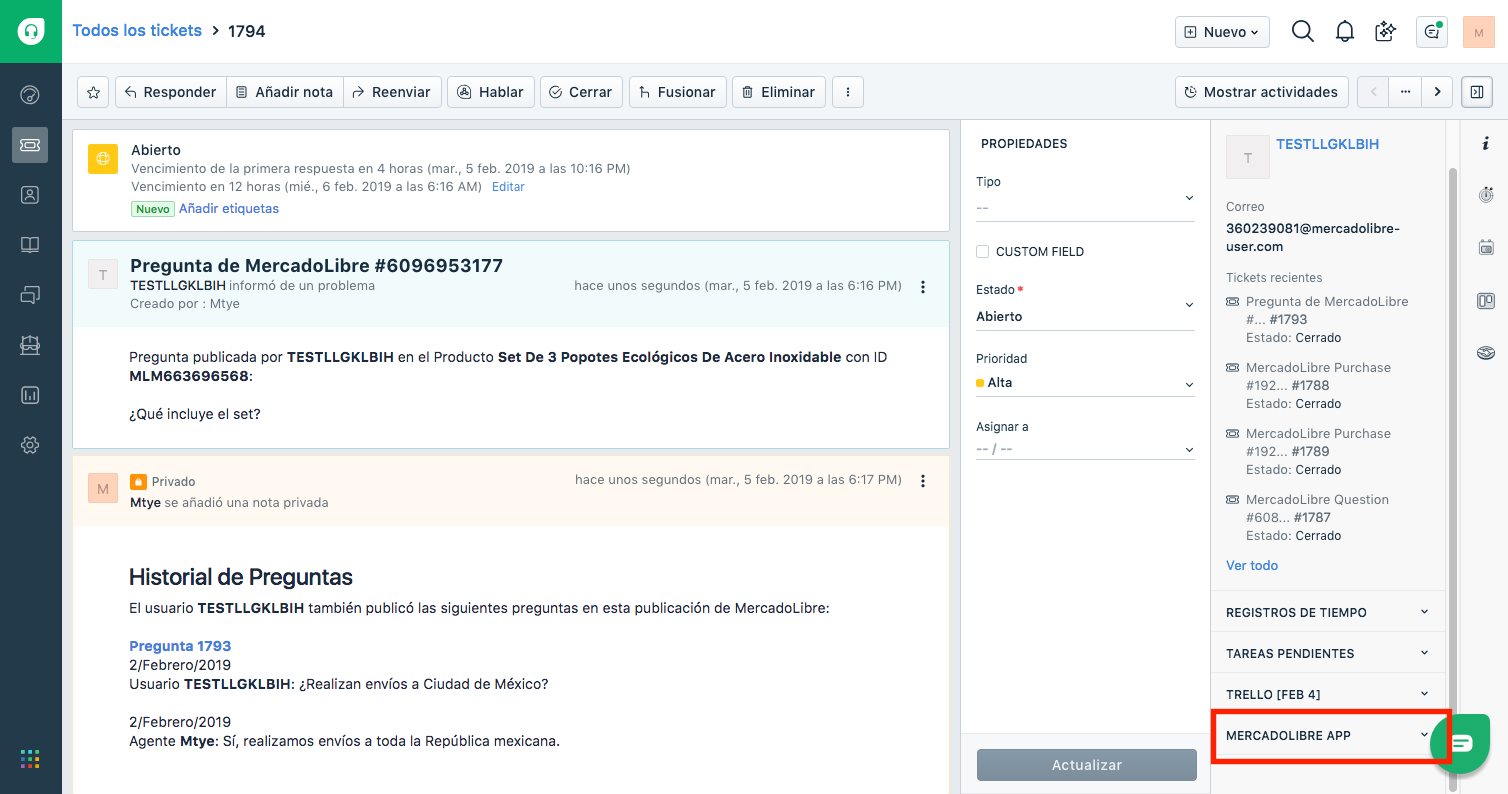This screenshot has height=794, width=1508.
Task: Open the Trello board icon in right rail
Action: tap(1485, 300)
